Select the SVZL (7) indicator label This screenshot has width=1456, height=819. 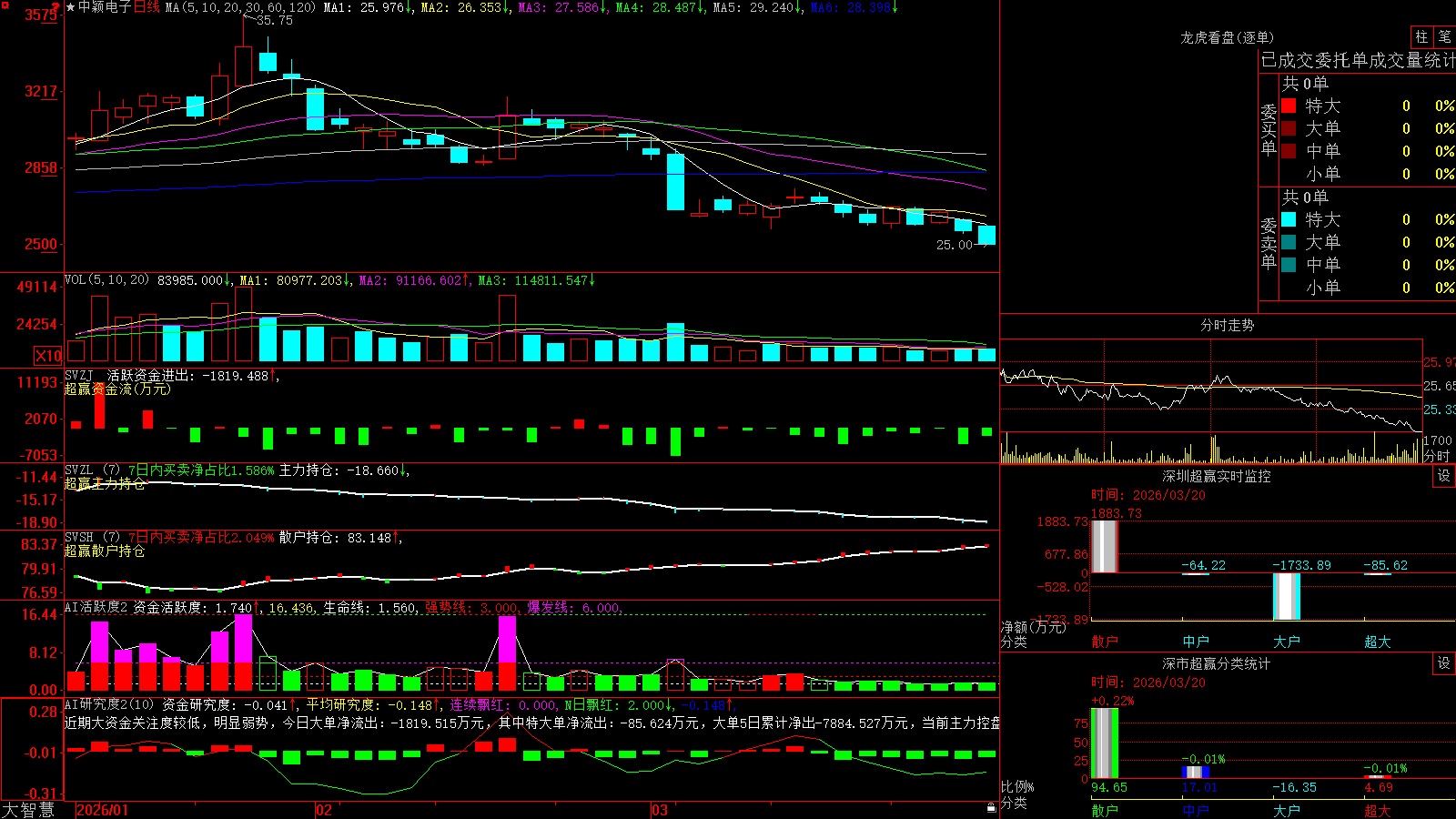(92, 470)
